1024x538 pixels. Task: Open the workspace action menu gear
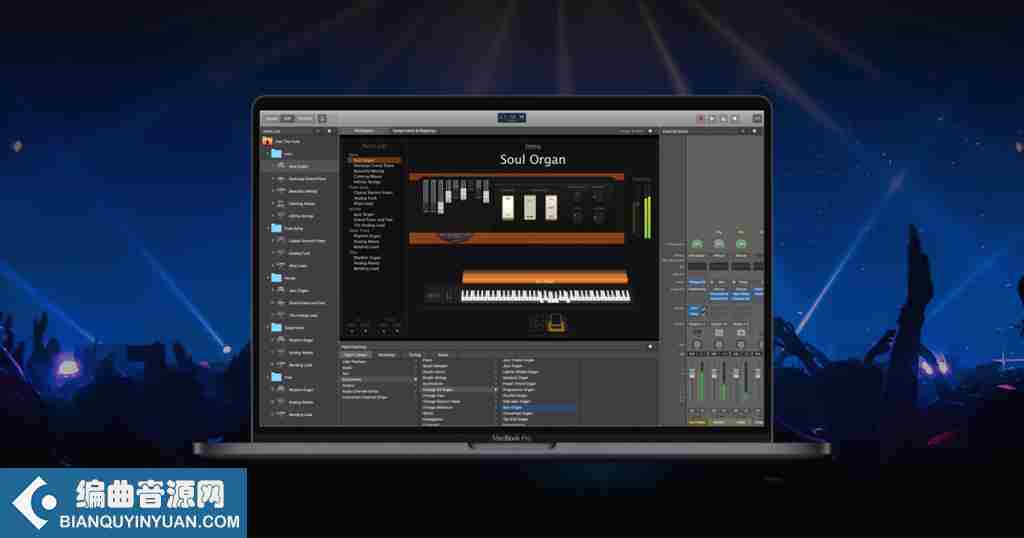point(650,131)
